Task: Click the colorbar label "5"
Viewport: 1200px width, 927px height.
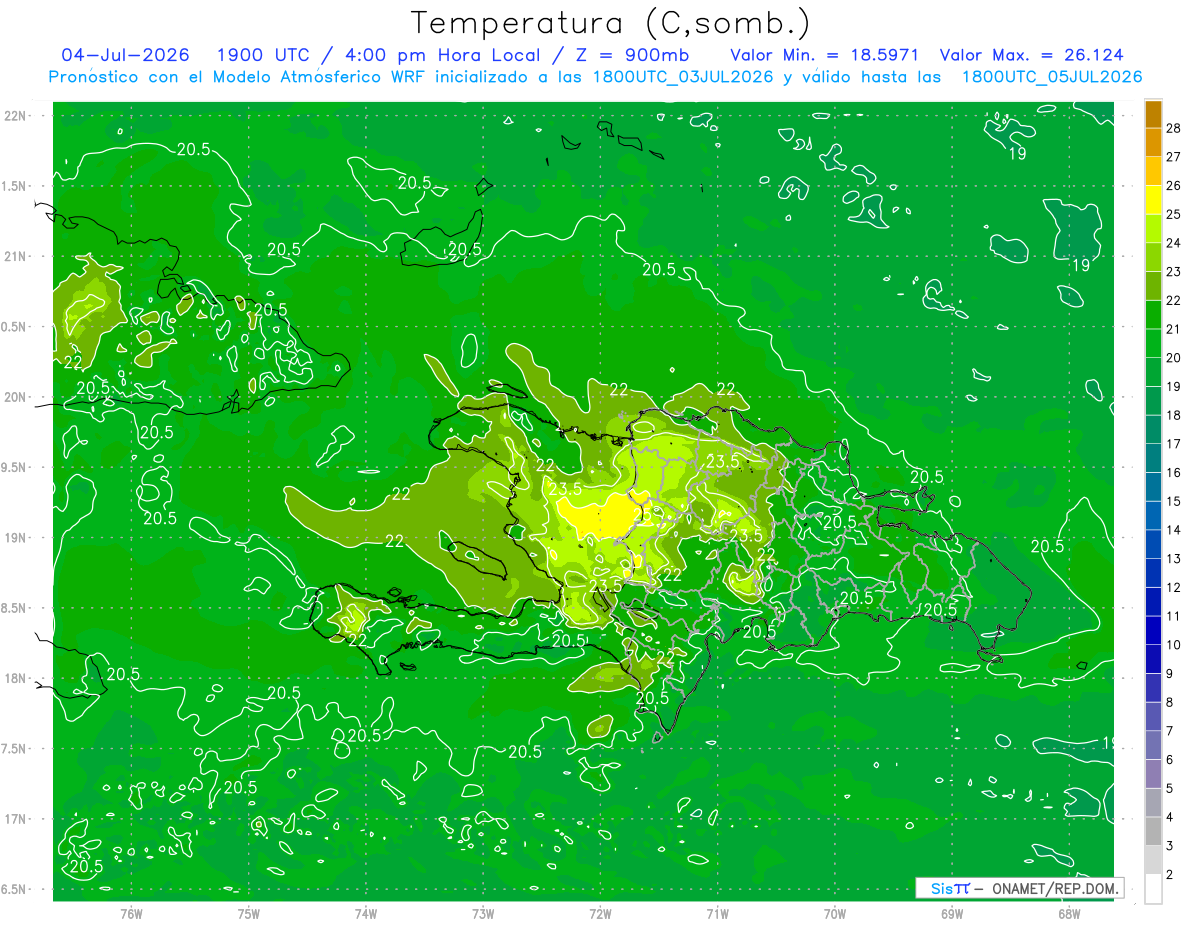Action: (x=1171, y=789)
